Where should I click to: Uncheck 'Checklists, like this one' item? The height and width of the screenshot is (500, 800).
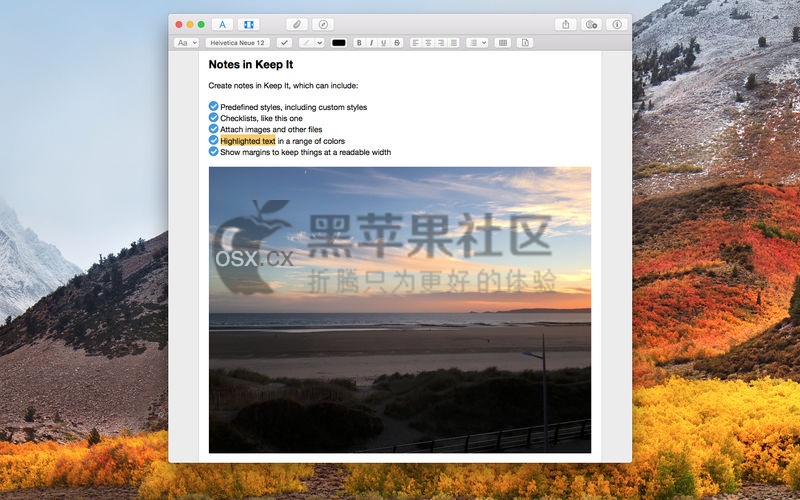[x=213, y=117]
